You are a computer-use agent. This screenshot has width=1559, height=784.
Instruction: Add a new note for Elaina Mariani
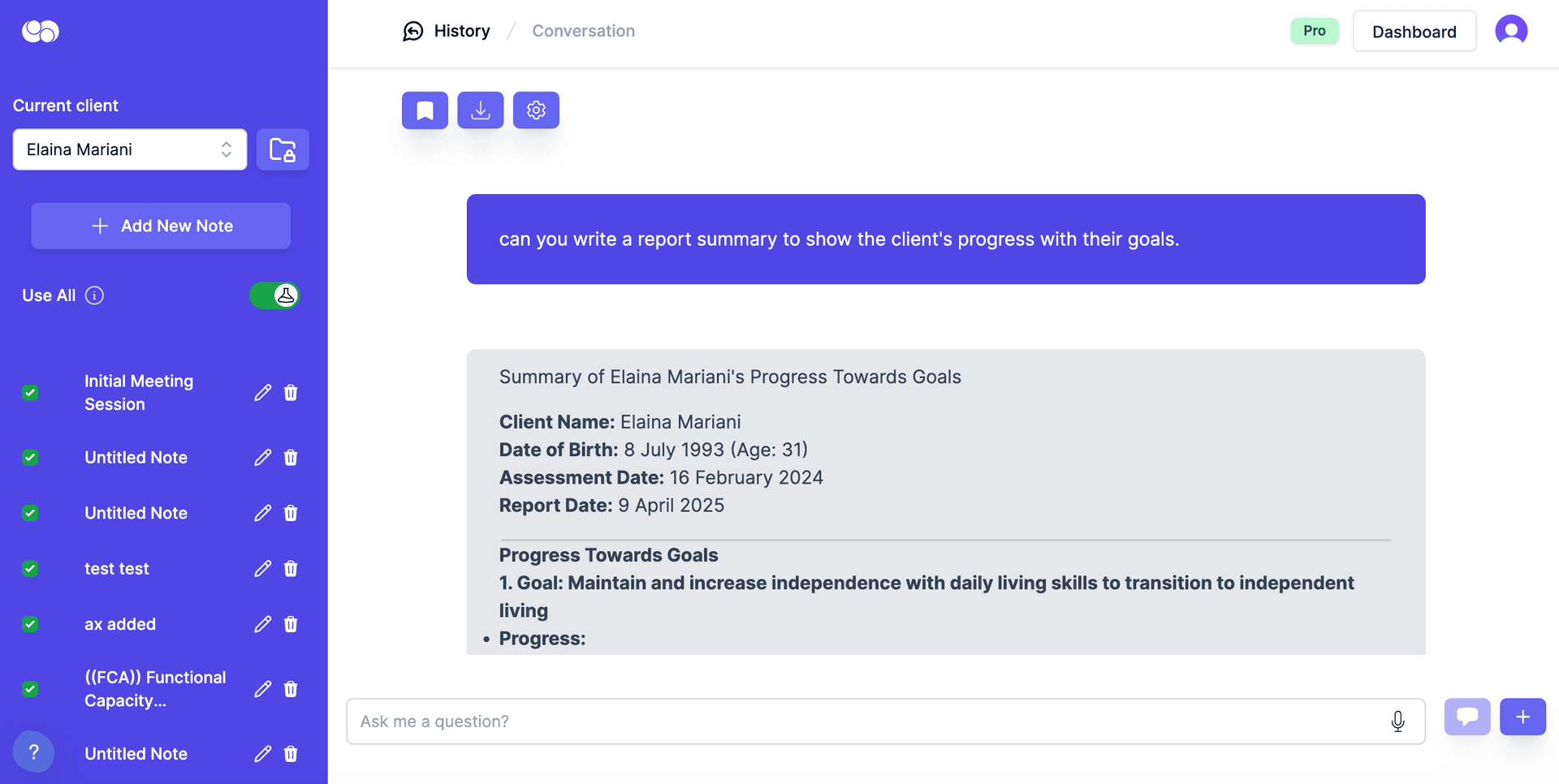[160, 226]
